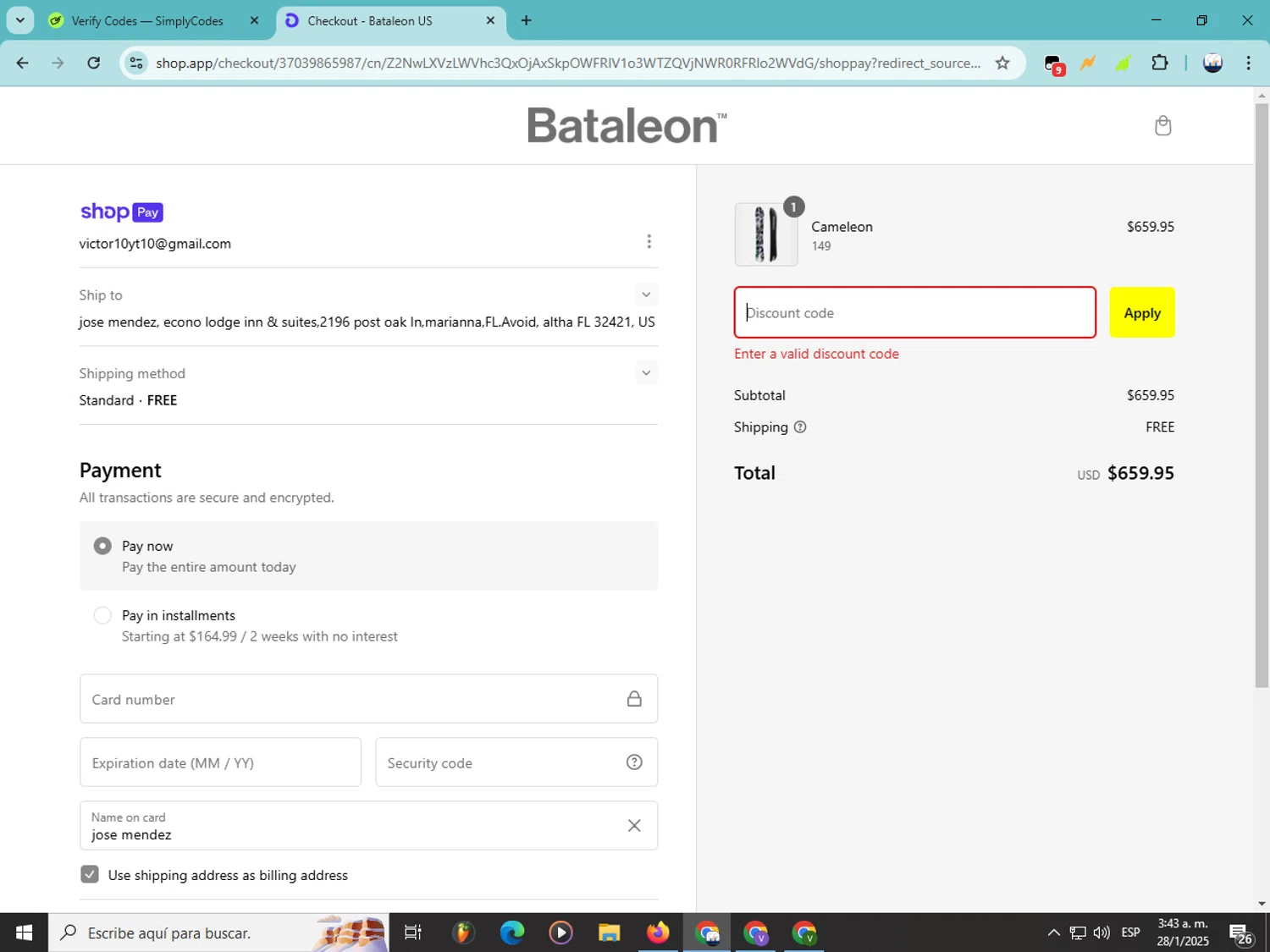Switch to the Verify Codes SimplyCodes tab
Image resolution: width=1270 pixels, height=952 pixels.
[x=147, y=20]
